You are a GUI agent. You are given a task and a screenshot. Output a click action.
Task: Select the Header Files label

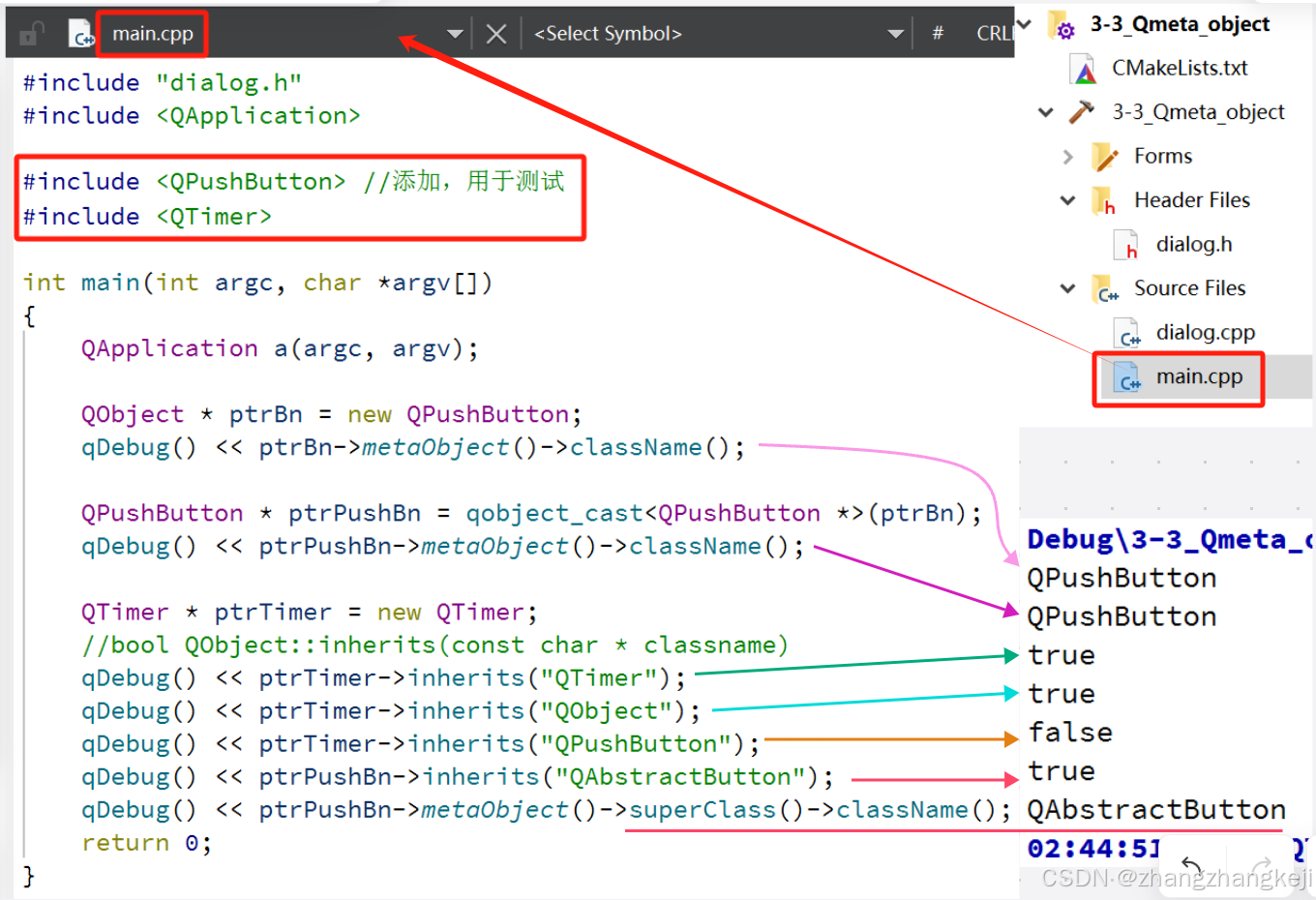pos(1192,200)
